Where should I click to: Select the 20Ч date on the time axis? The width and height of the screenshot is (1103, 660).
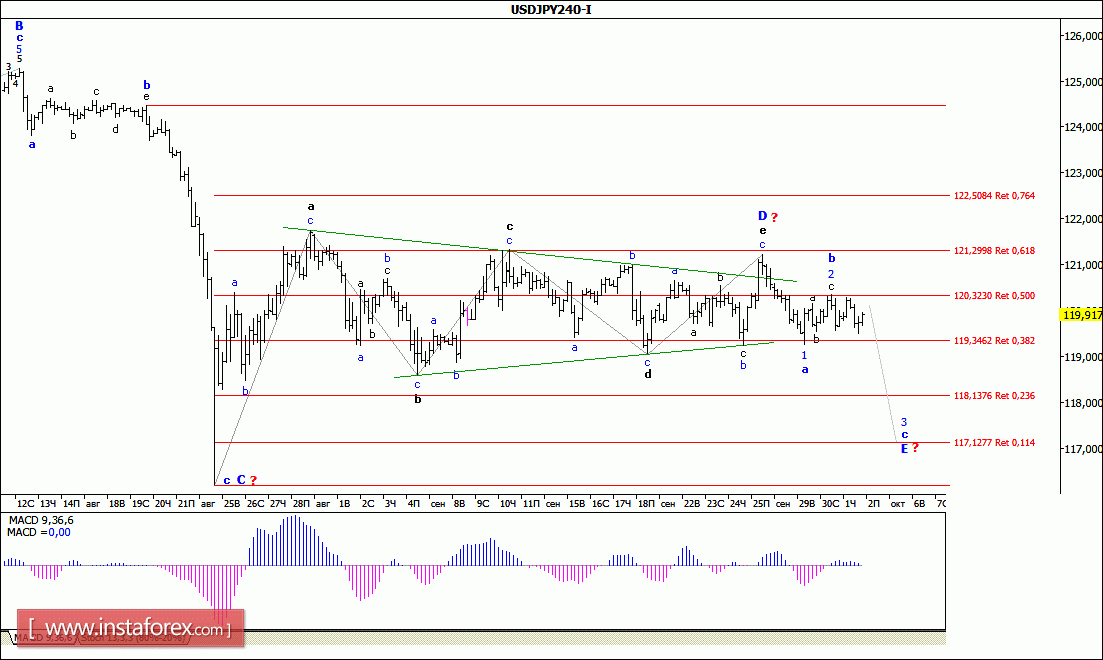point(162,503)
